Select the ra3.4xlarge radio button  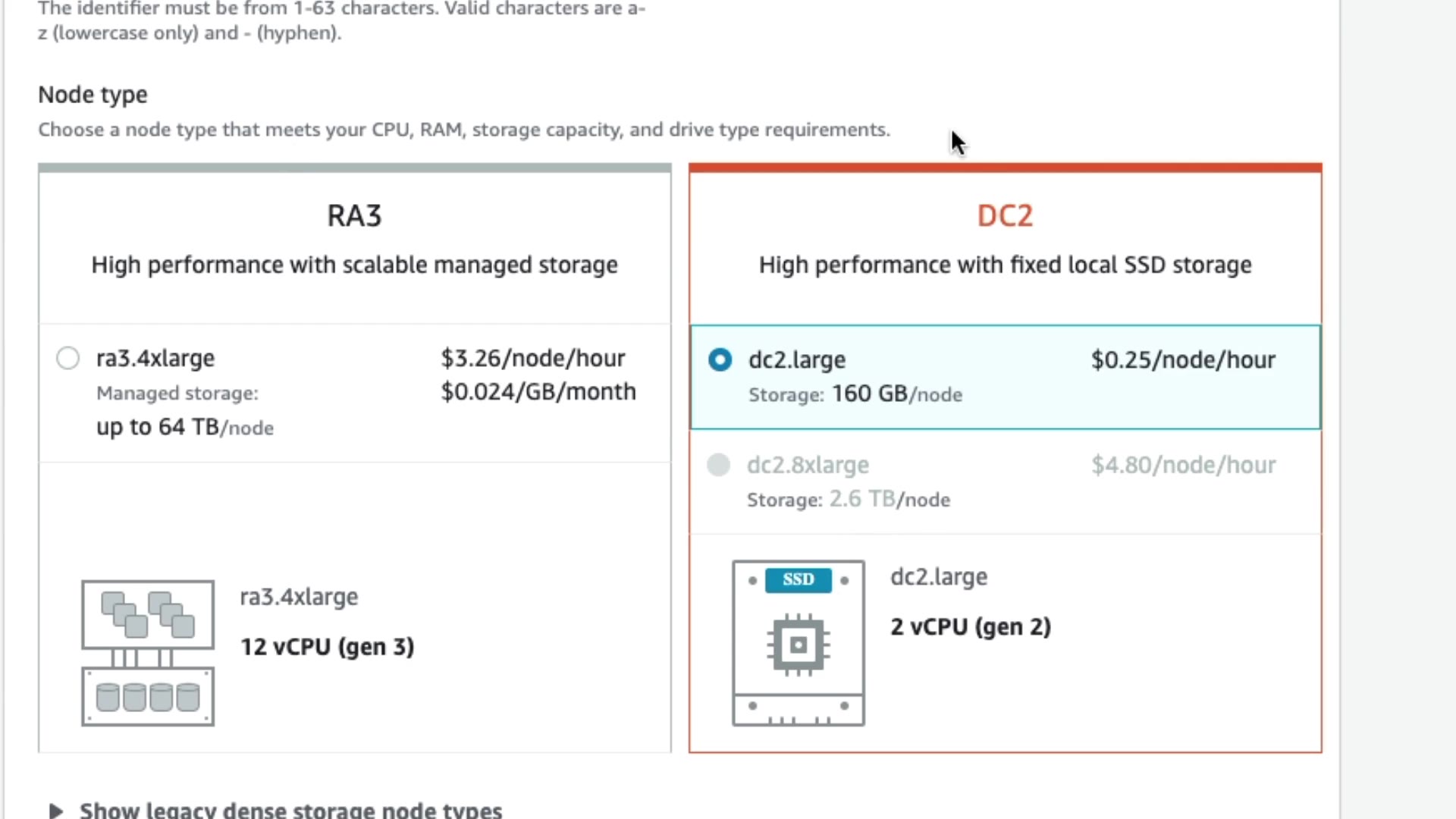(x=68, y=358)
